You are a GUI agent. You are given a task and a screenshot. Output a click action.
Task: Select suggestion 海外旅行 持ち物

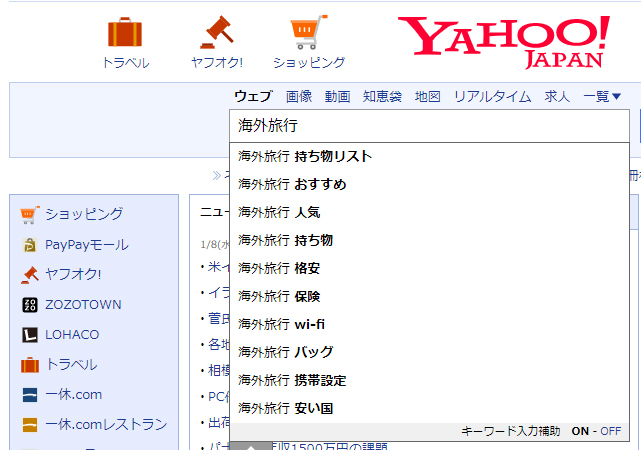[x=429, y=240]
